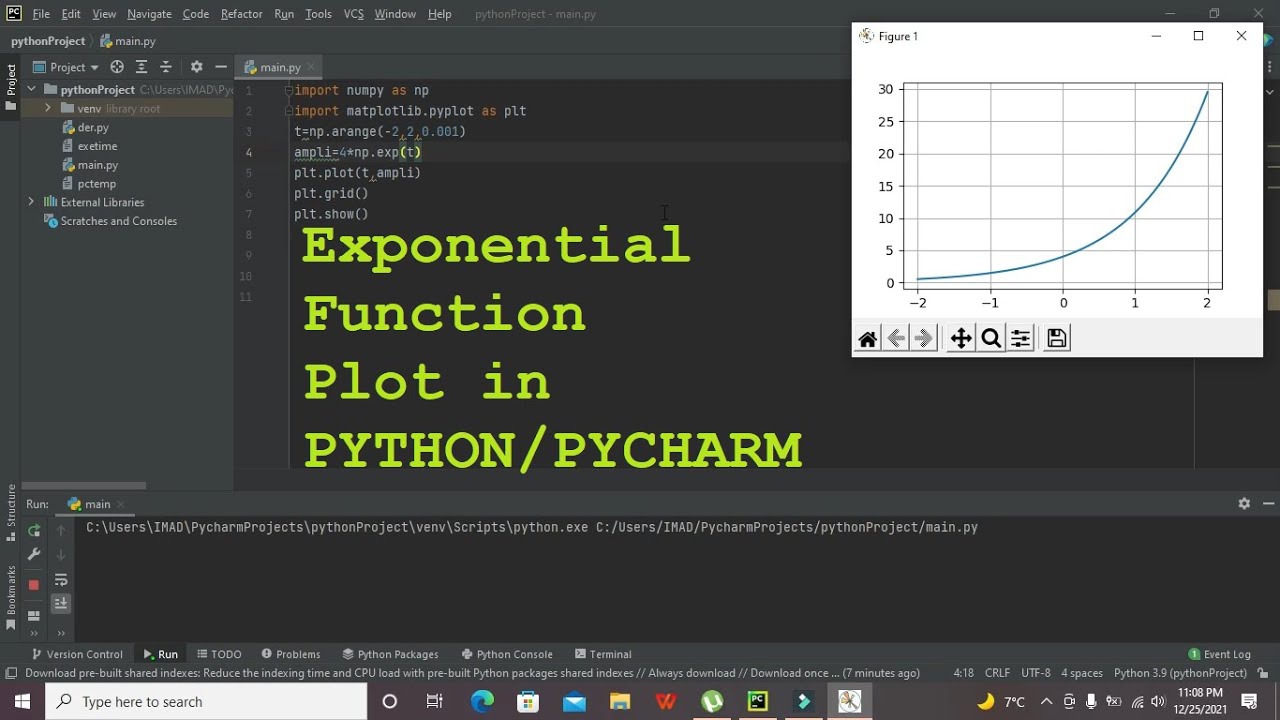Open the VCS menu
Viewport: 1280px width, 720px height.
353,14
